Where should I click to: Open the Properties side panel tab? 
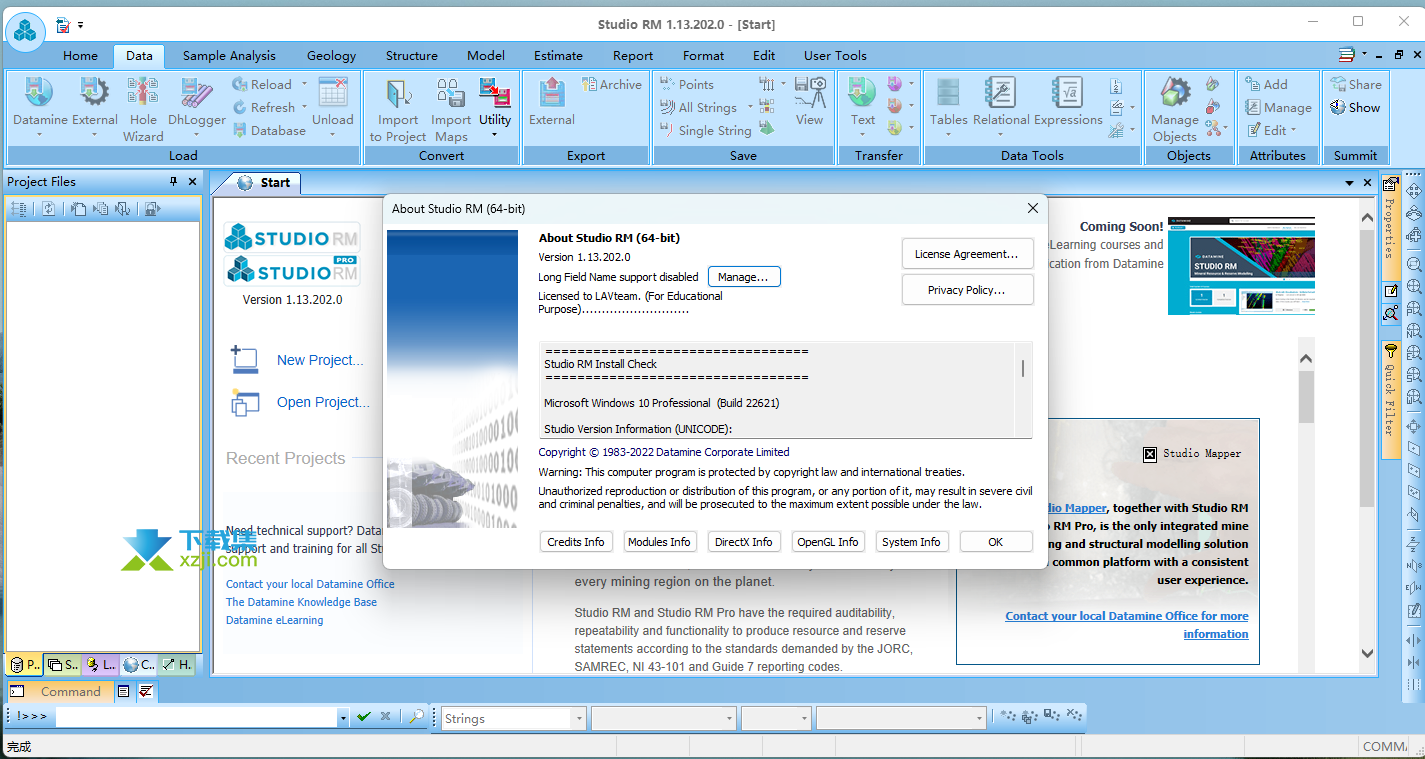(x=1390, y=226)
